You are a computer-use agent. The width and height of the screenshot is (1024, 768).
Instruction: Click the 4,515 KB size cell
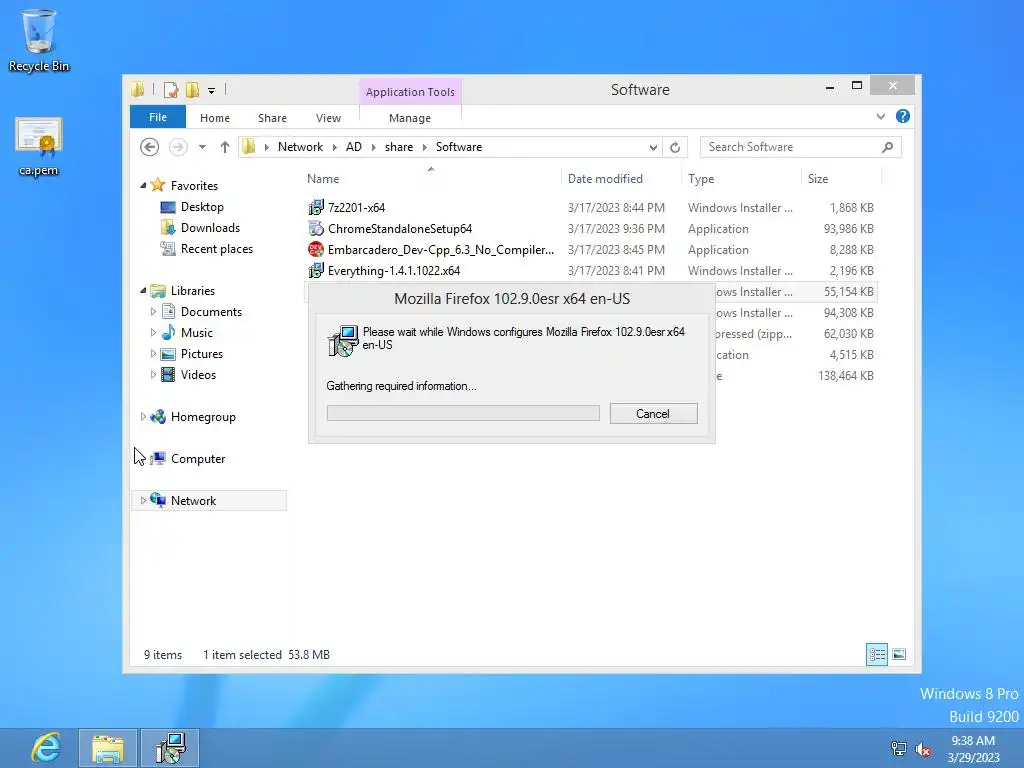851,355
